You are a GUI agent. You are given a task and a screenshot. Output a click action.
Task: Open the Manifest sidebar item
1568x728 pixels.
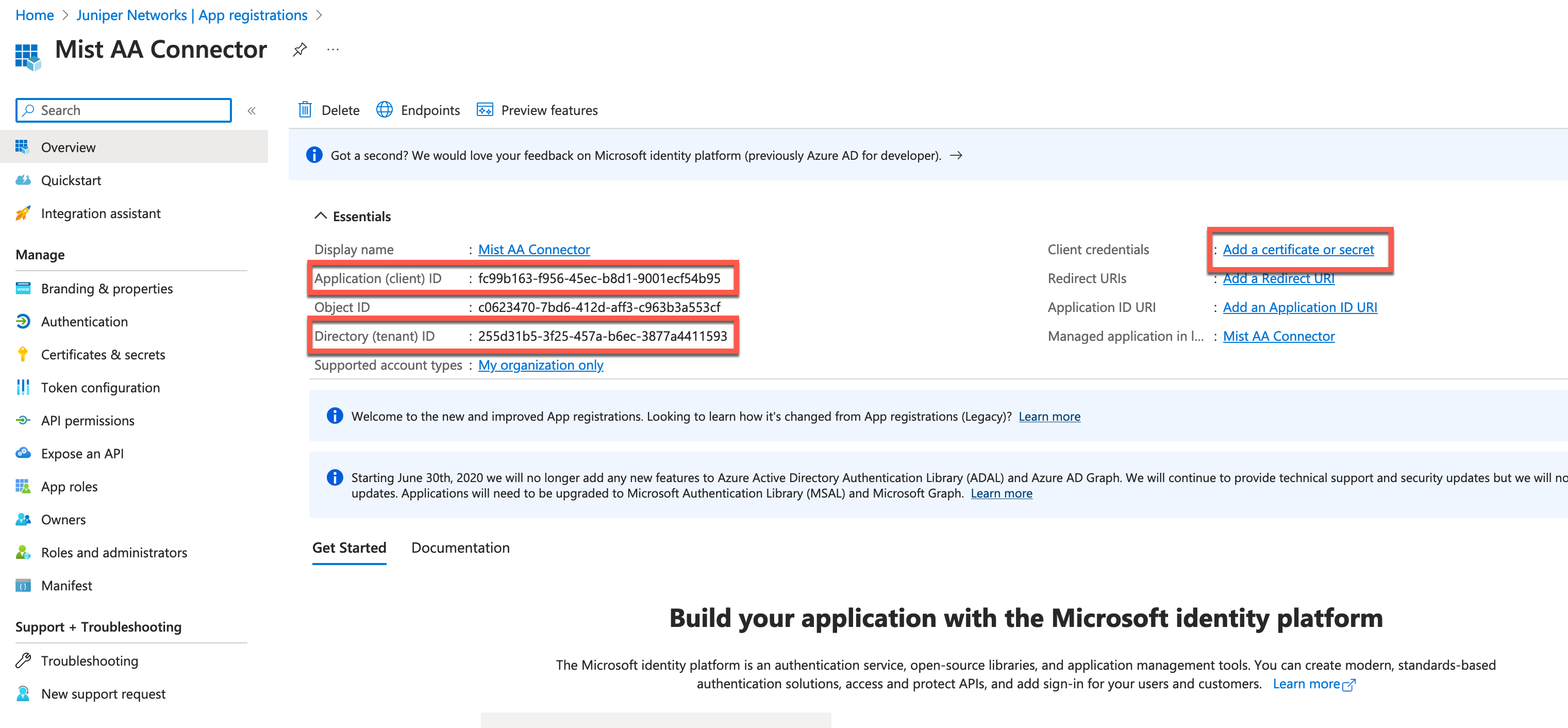66,585
